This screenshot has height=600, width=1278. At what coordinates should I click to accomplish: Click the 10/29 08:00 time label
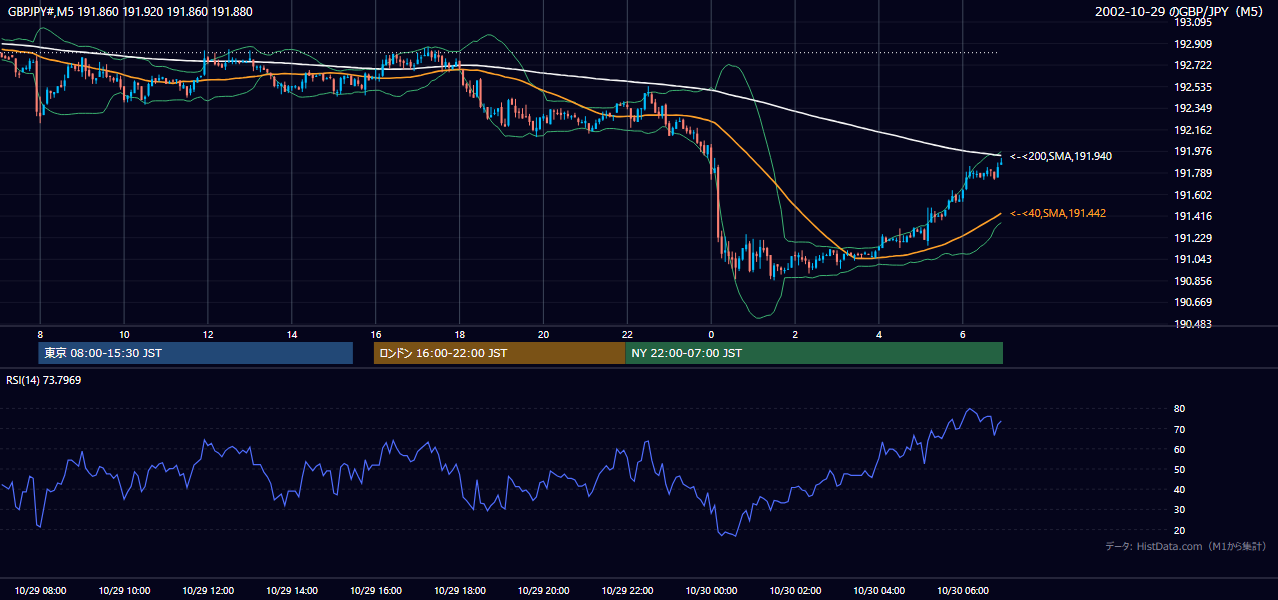[41, 591]
